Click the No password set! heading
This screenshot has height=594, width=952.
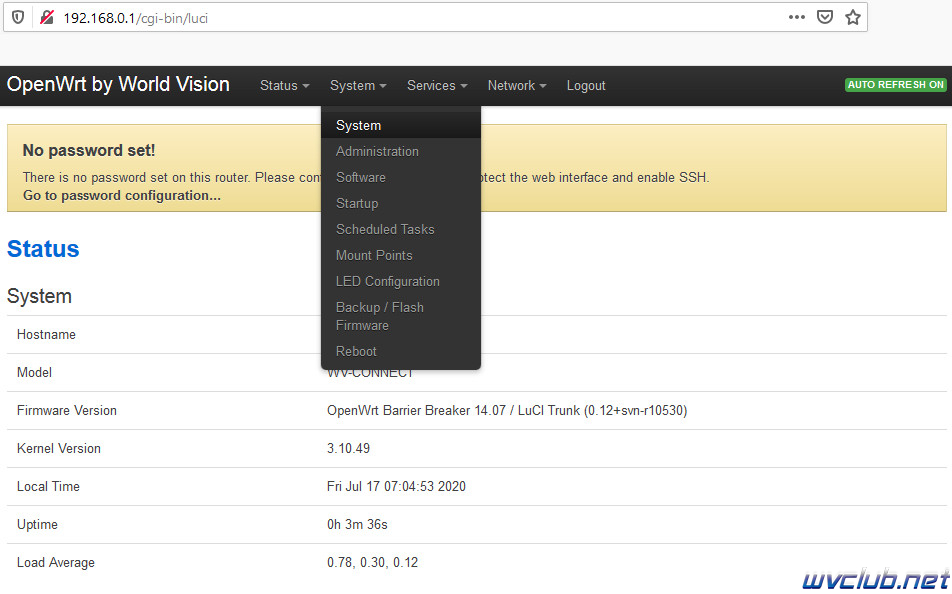click(89, 150)
